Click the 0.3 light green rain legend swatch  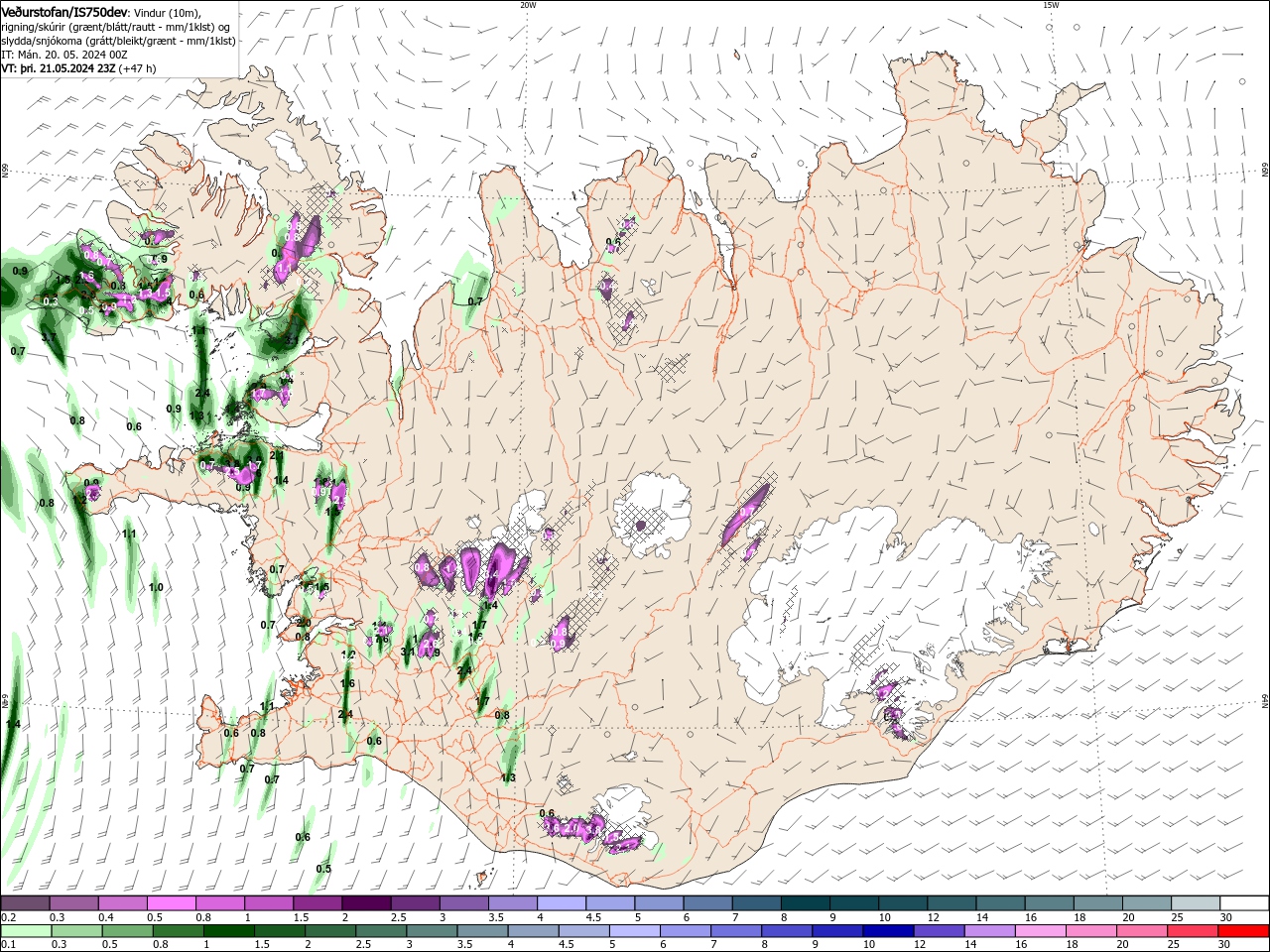click(x=77, y=931)
